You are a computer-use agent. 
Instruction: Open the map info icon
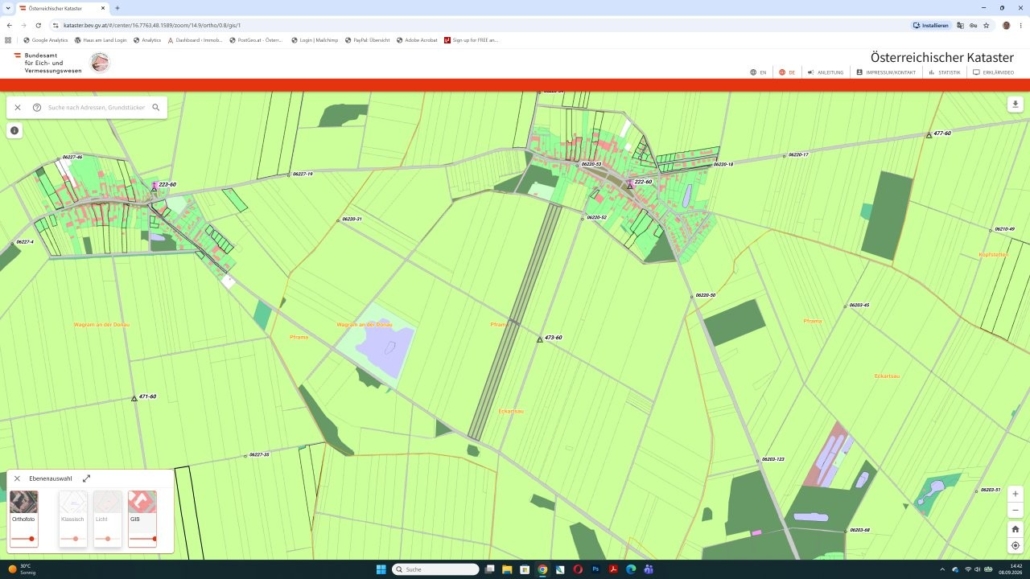click(x=14, y=131)
